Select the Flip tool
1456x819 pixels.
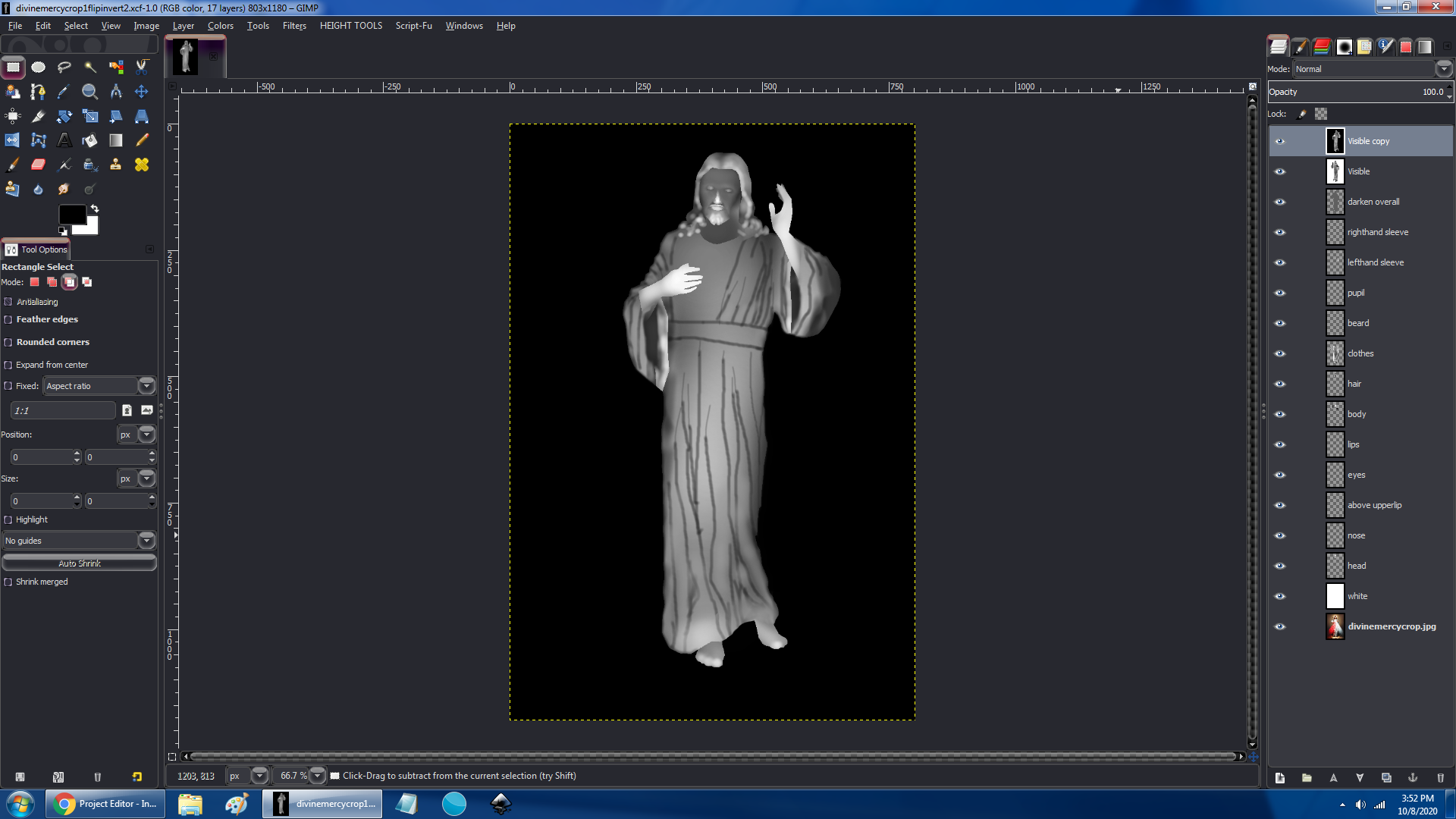[x=13, y=140]
